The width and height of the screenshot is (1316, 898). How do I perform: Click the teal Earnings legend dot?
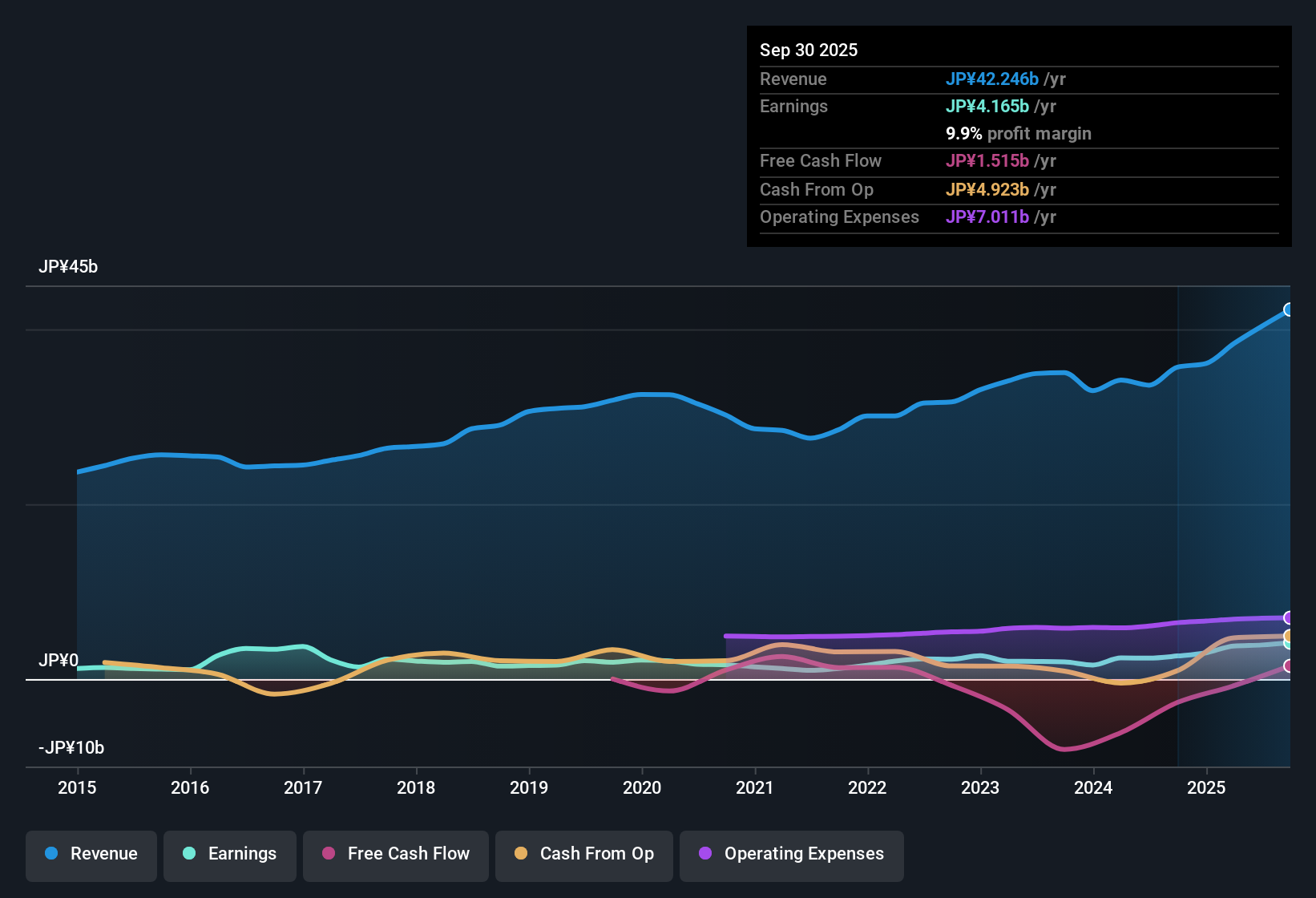pos(189,854)
